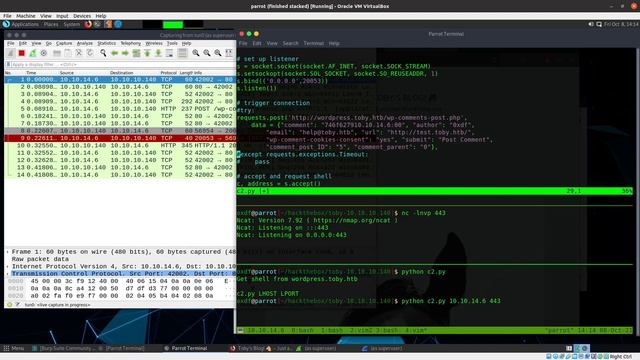Click the display filter bookmark icon
This screenshot has width=640, height=360.
tap(8, 64)
